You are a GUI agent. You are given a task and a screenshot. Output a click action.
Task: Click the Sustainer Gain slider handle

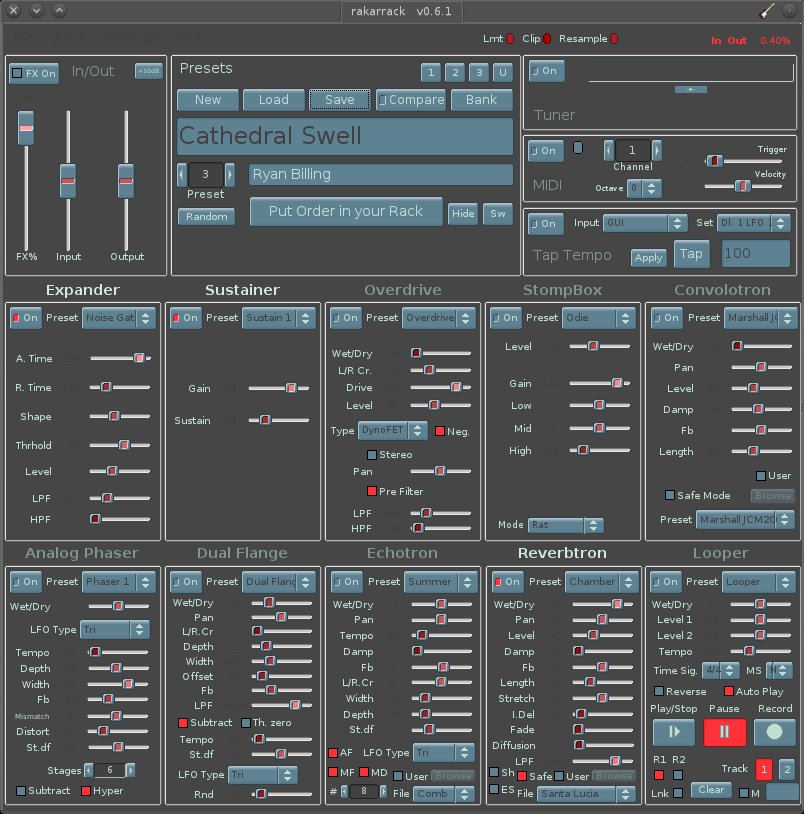tap(290, 388)
